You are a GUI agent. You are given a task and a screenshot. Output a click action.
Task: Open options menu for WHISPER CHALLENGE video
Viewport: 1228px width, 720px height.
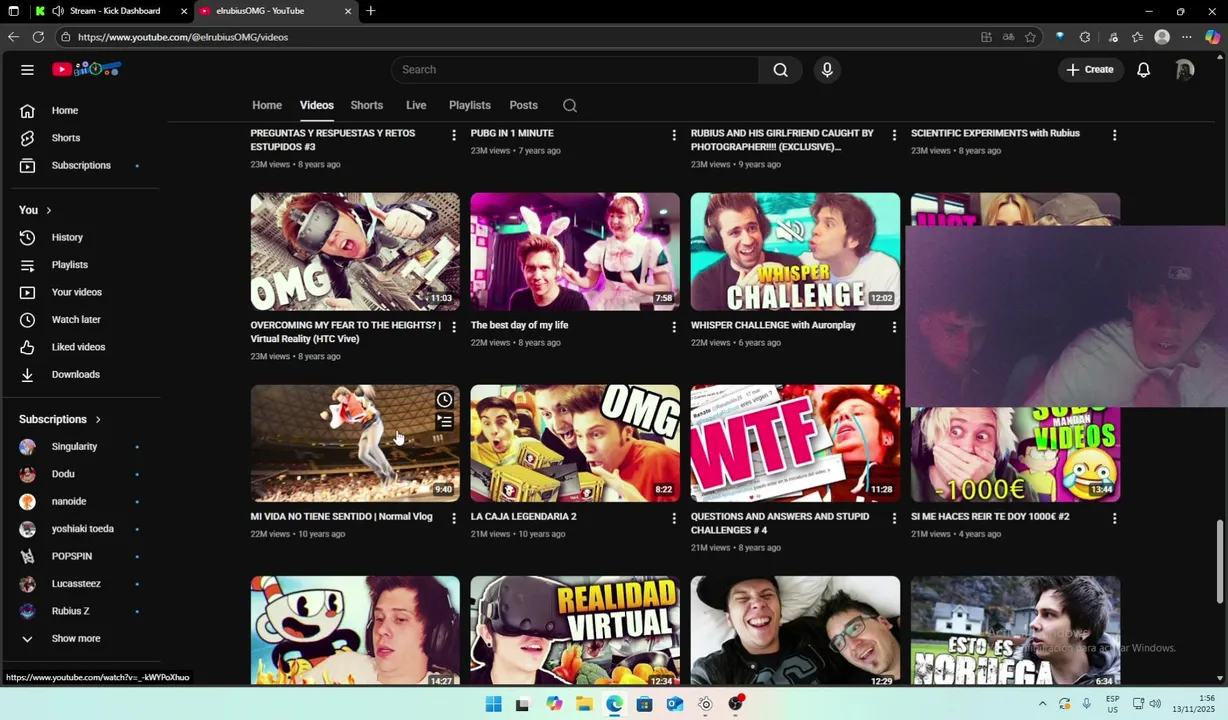click(x=894, y=327)
